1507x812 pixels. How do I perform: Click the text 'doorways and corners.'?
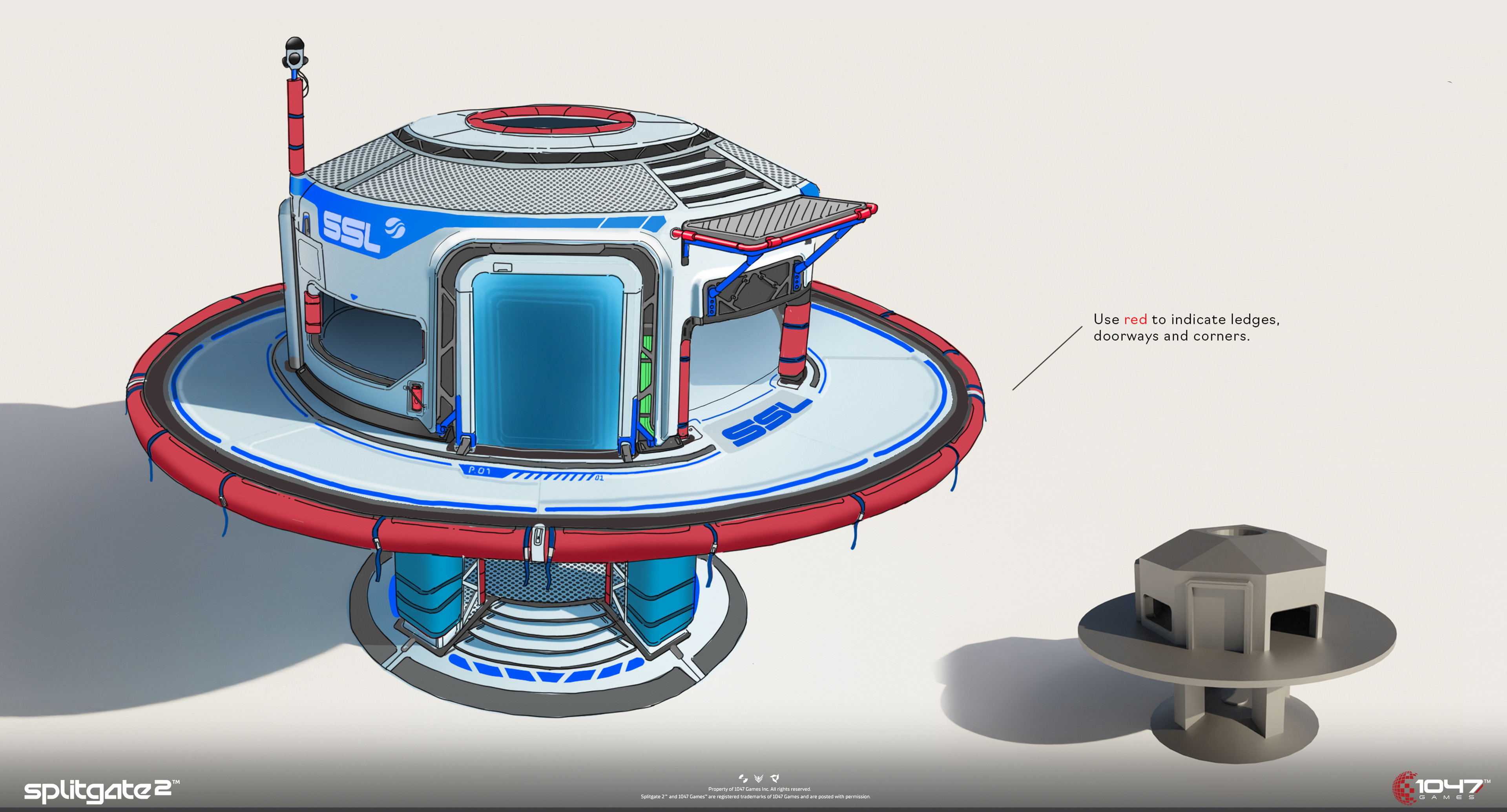coord(1171,336)
